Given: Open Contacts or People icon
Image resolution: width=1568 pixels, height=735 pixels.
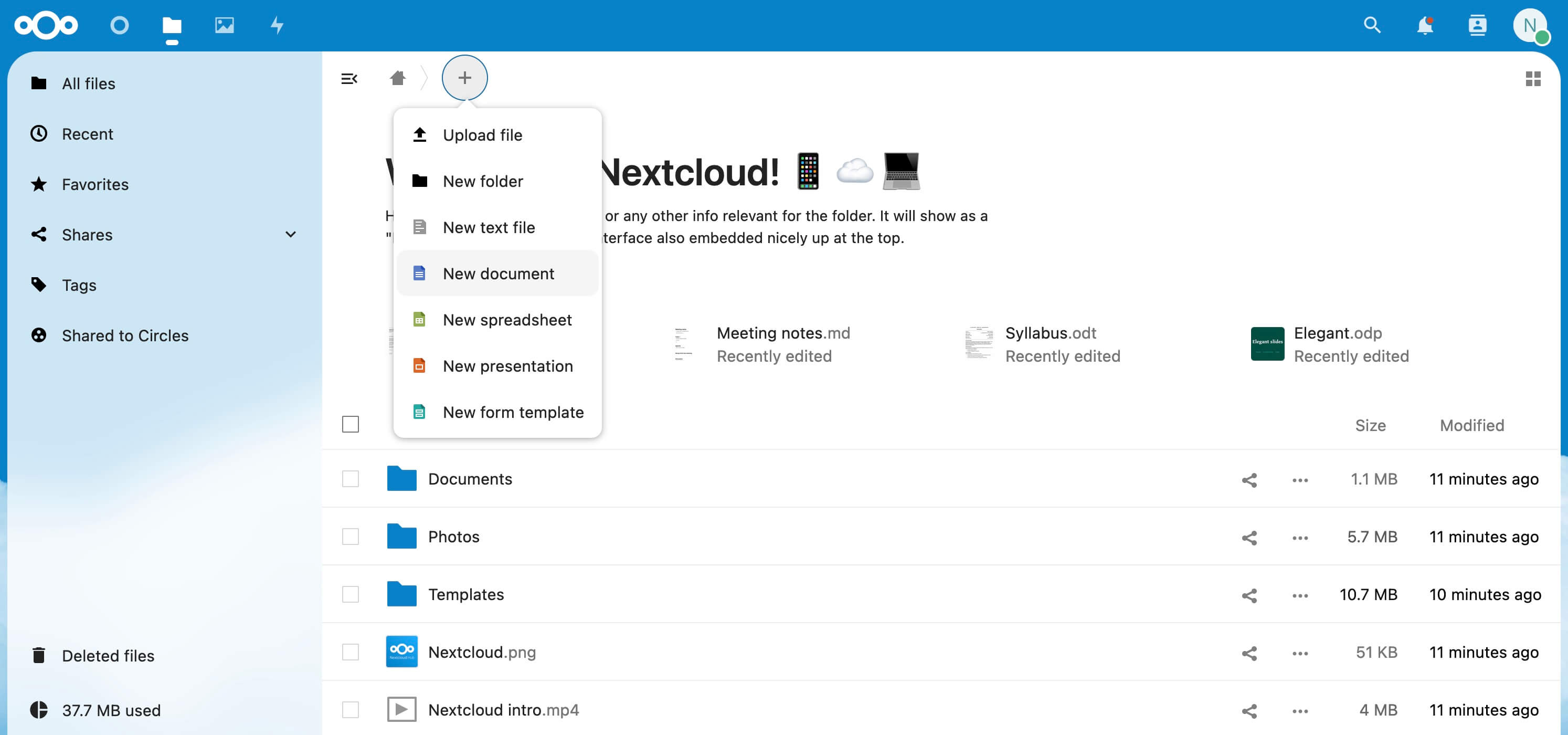Looking at the screenshot, I should tap(1477, 24).
